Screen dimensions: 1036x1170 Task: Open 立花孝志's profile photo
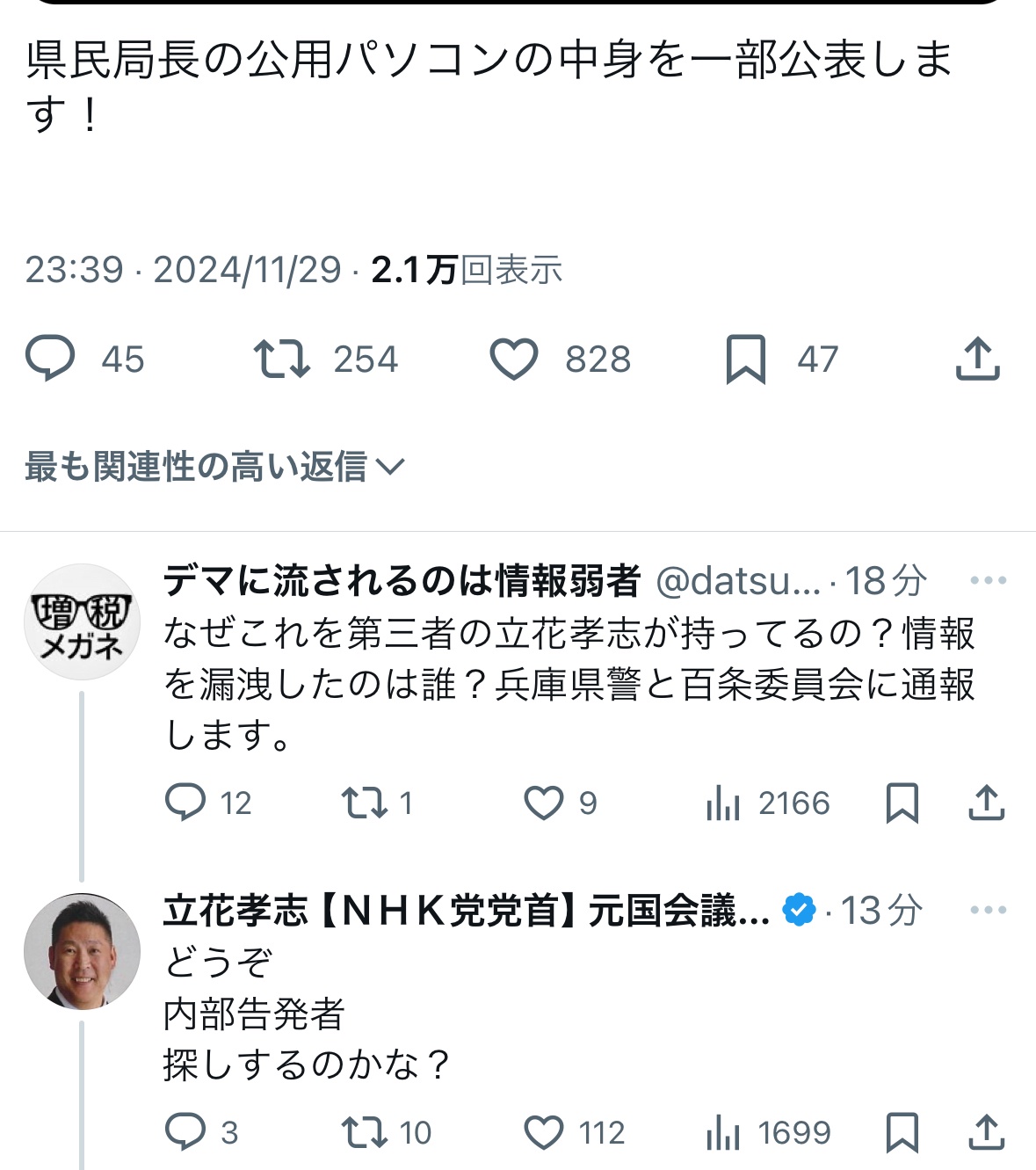(x=82, y=951)
